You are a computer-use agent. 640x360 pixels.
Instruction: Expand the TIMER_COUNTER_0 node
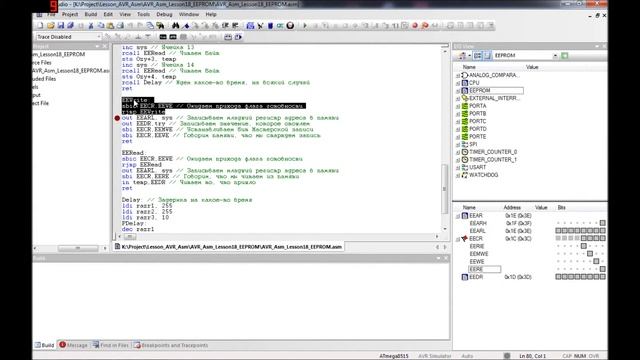coord(458,152)
